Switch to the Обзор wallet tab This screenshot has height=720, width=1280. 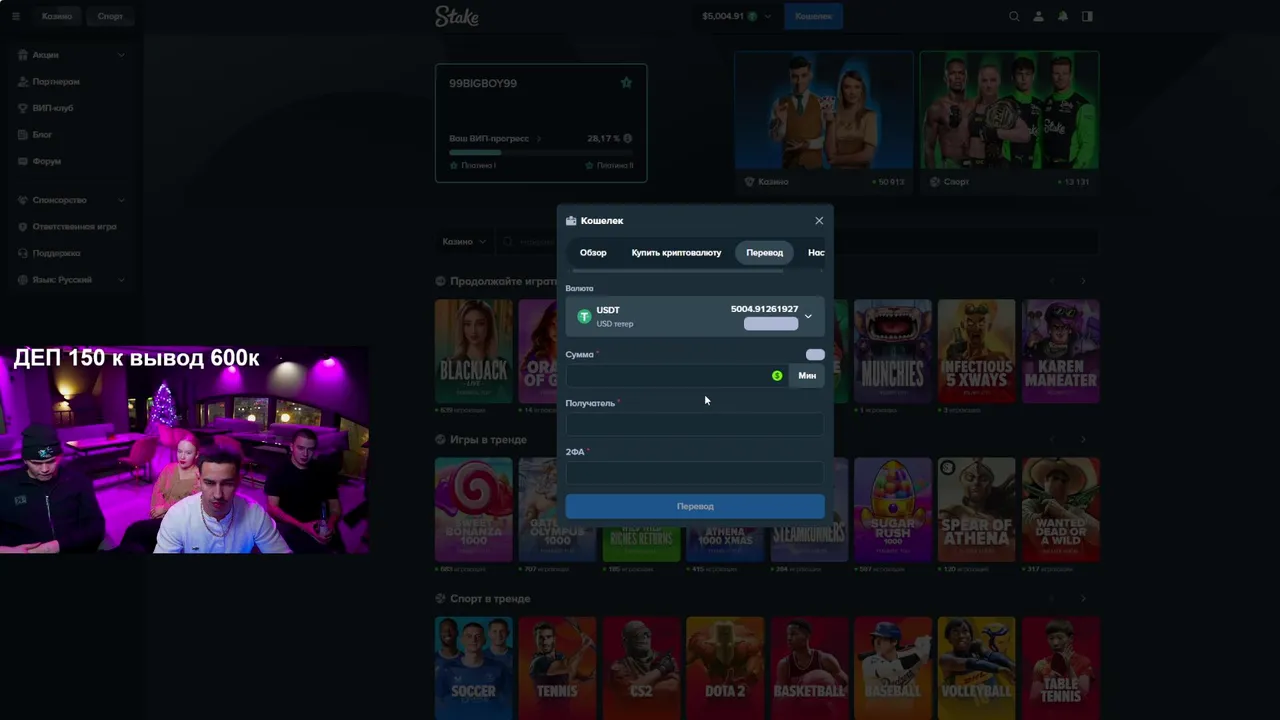click(x=593, y=253)
